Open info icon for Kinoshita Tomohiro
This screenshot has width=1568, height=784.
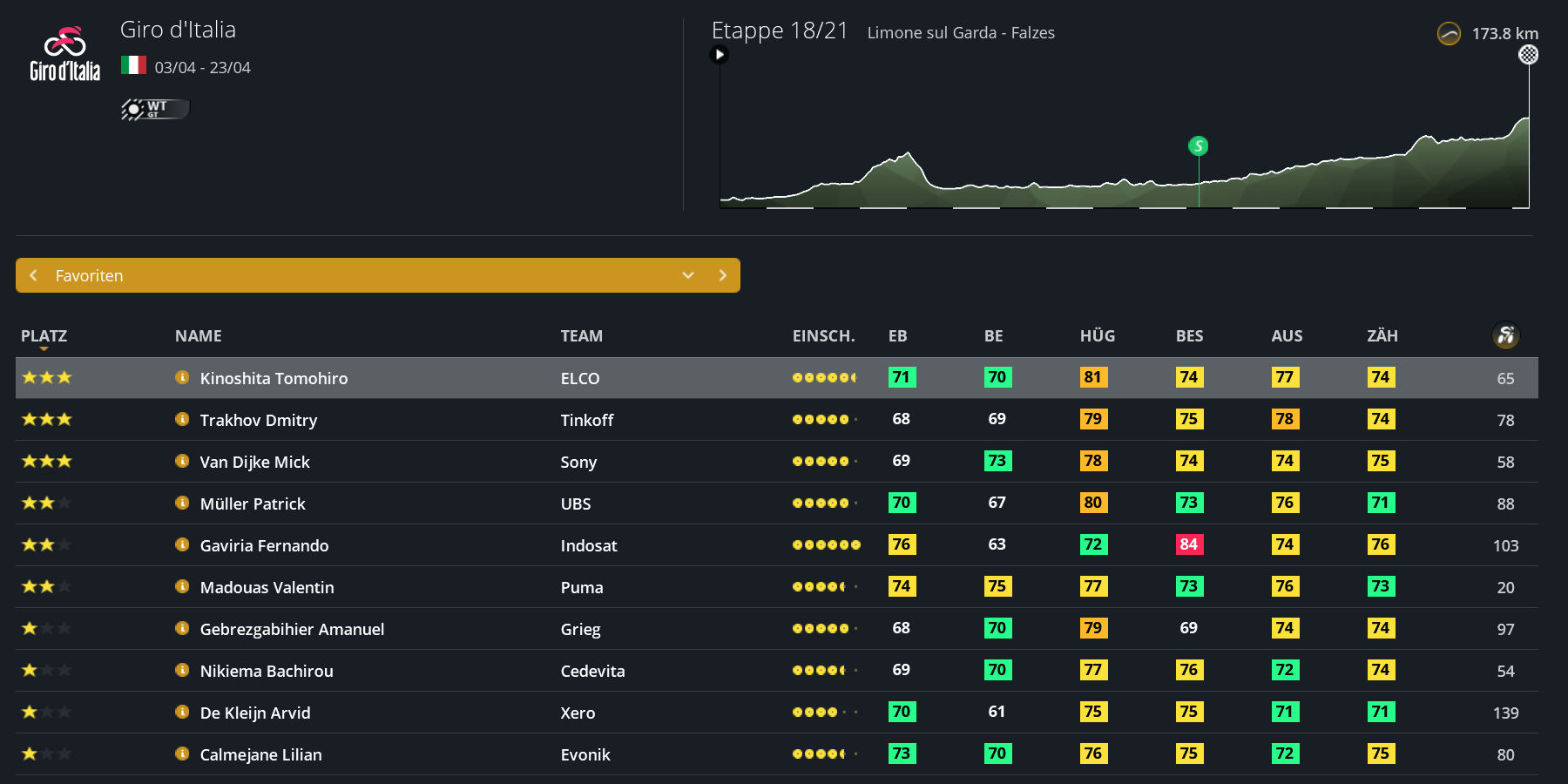[182, 377]
